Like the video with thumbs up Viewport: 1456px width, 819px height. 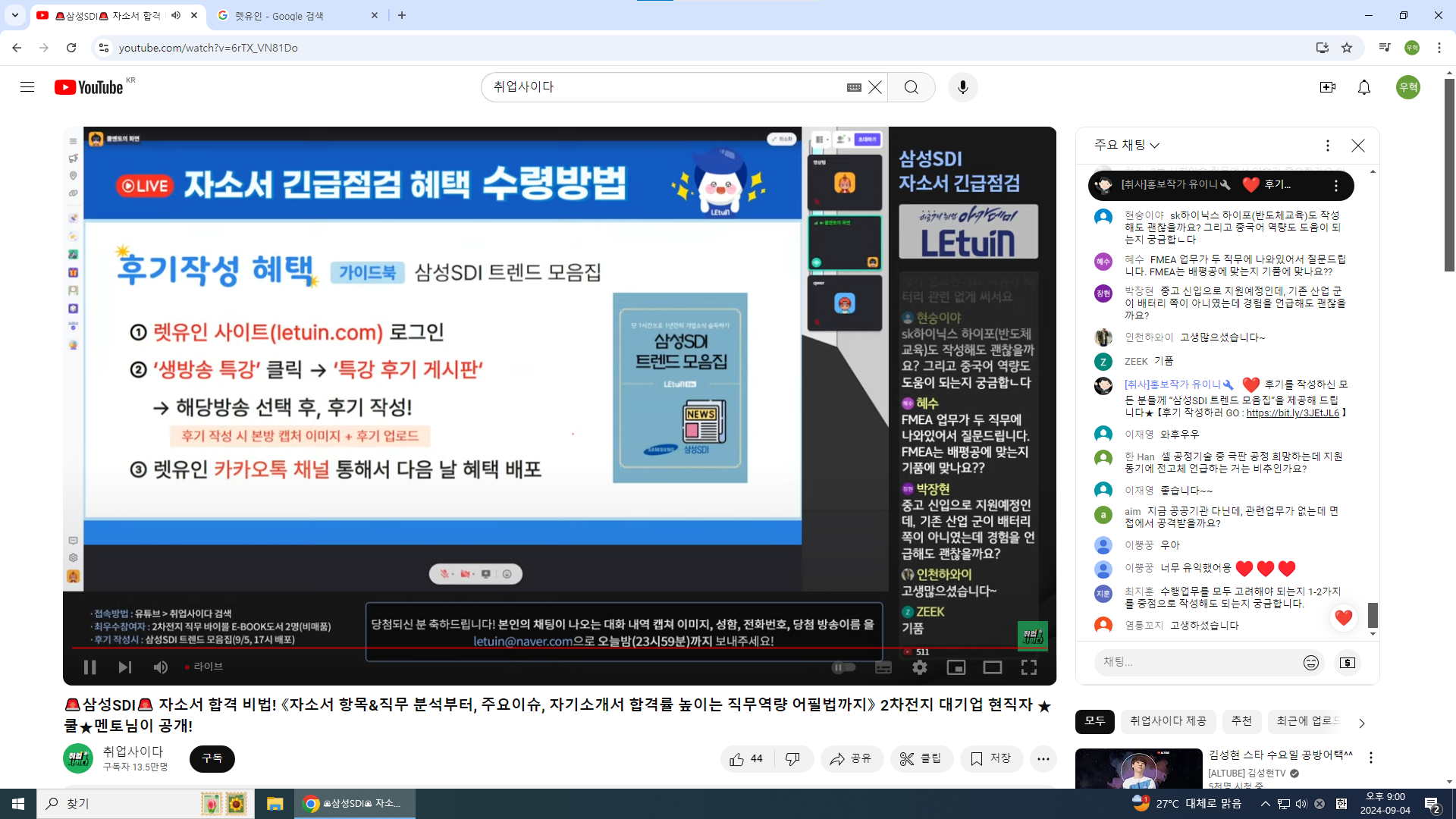pyautogui.click(x=747, y=759)
